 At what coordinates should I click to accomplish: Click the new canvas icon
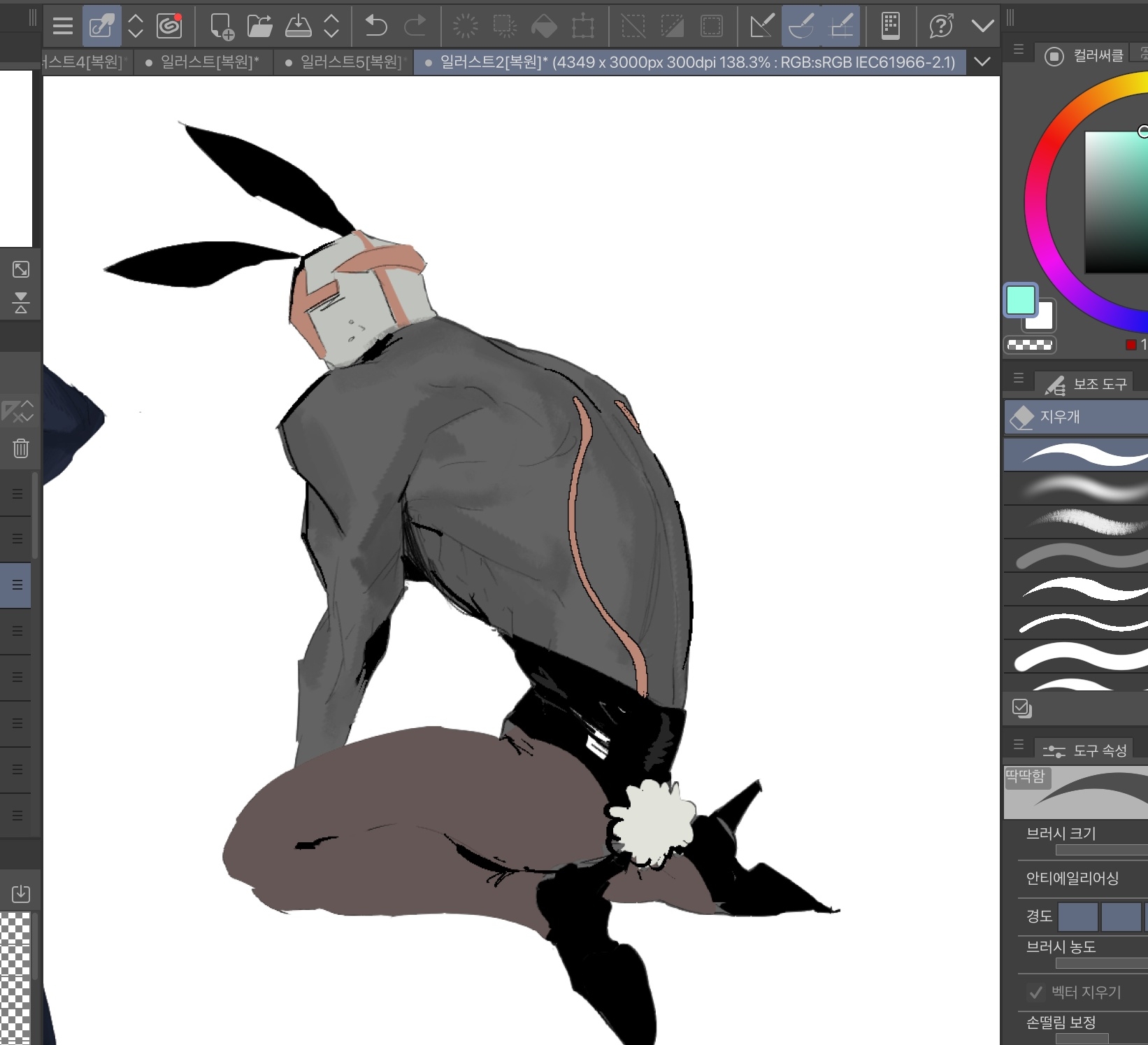(x=222, y=27)
